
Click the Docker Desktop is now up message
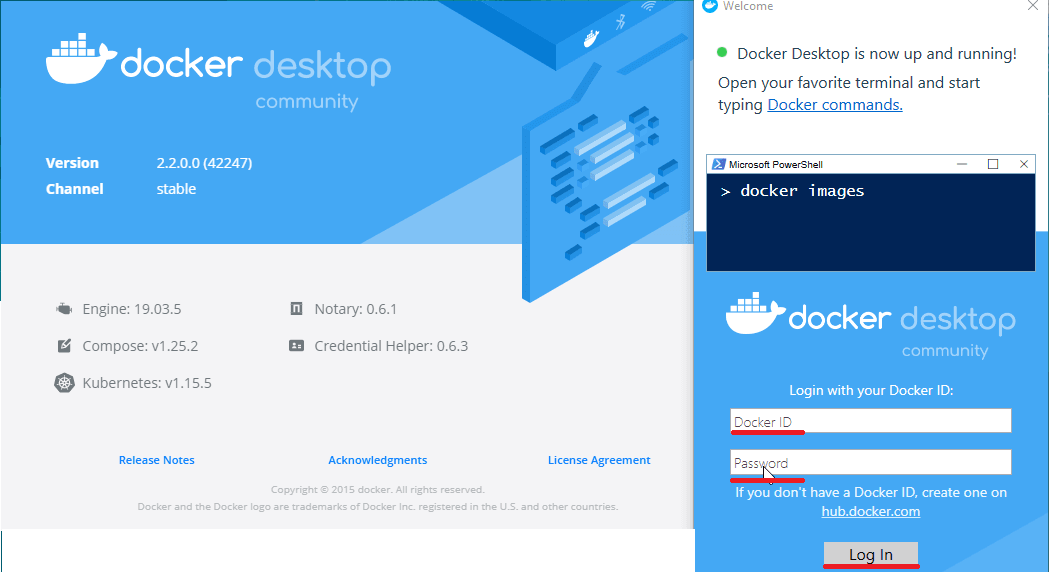(876, 54)
